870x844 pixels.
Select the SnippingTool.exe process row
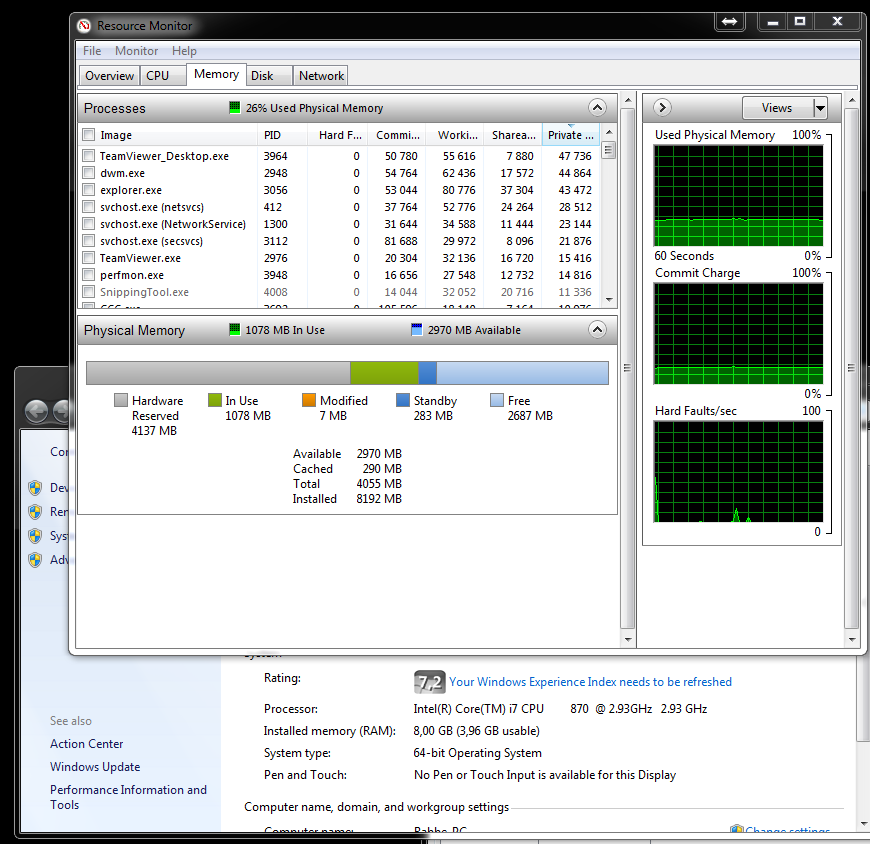point(341,292)
